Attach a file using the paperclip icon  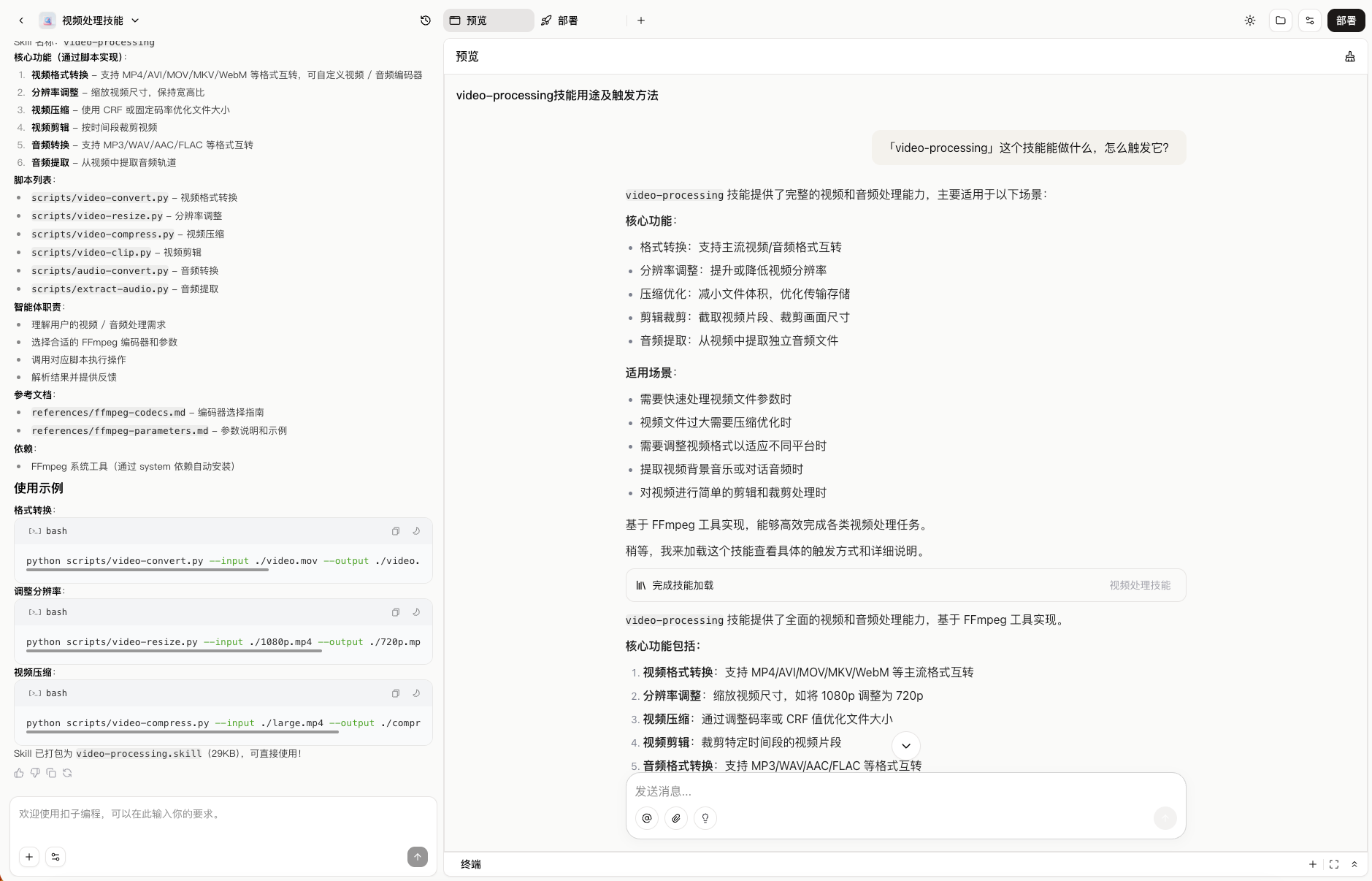click(675, 818)
